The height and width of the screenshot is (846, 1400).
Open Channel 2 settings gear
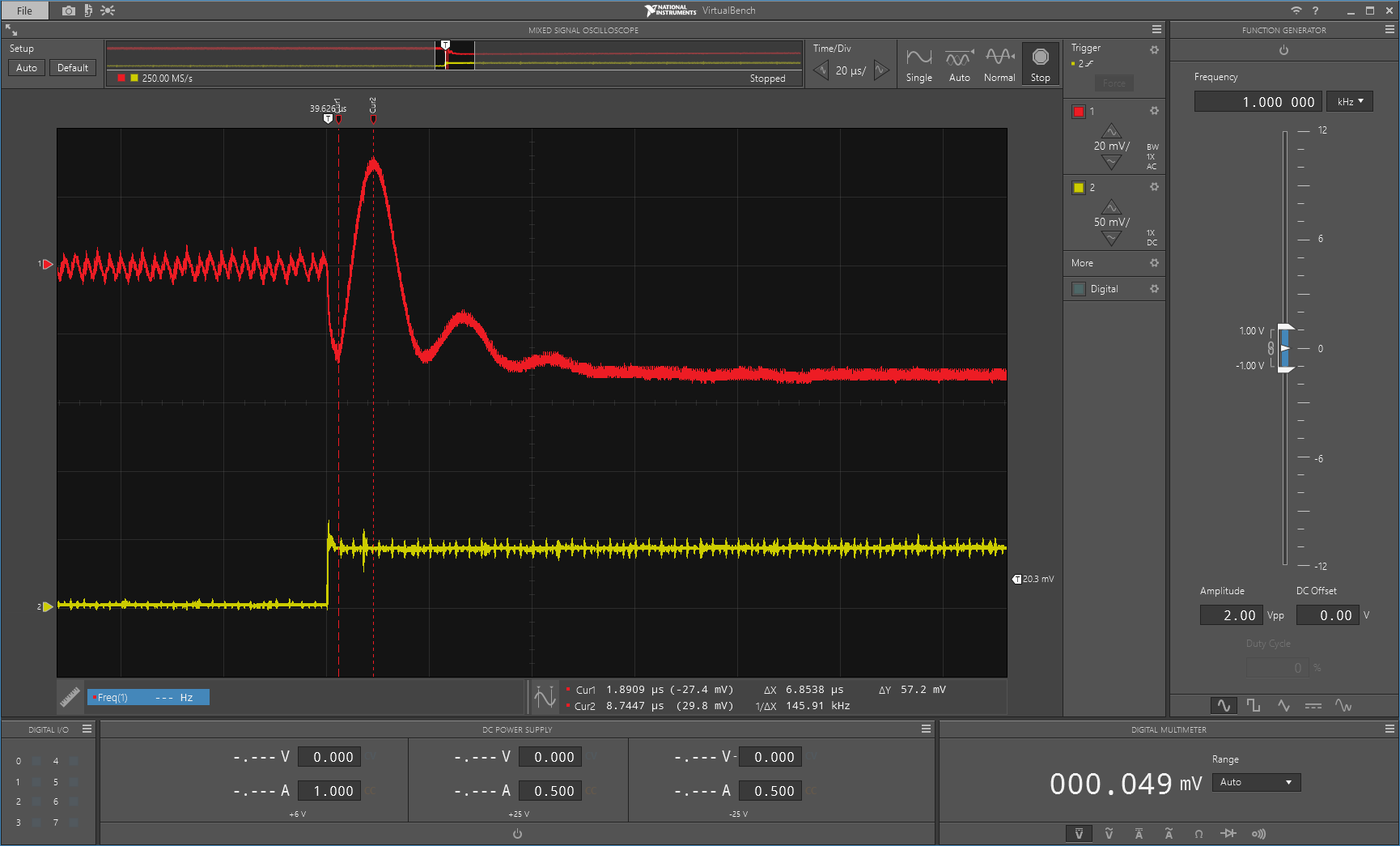pos(1154,186)
